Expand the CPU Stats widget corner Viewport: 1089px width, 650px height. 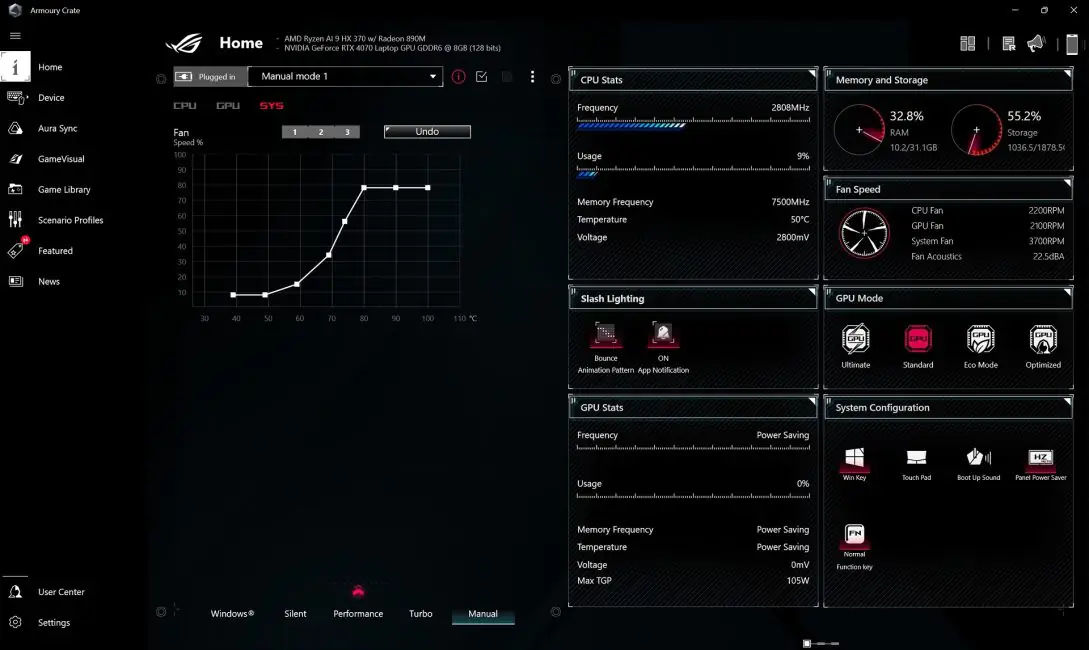(x=811, y=74)
